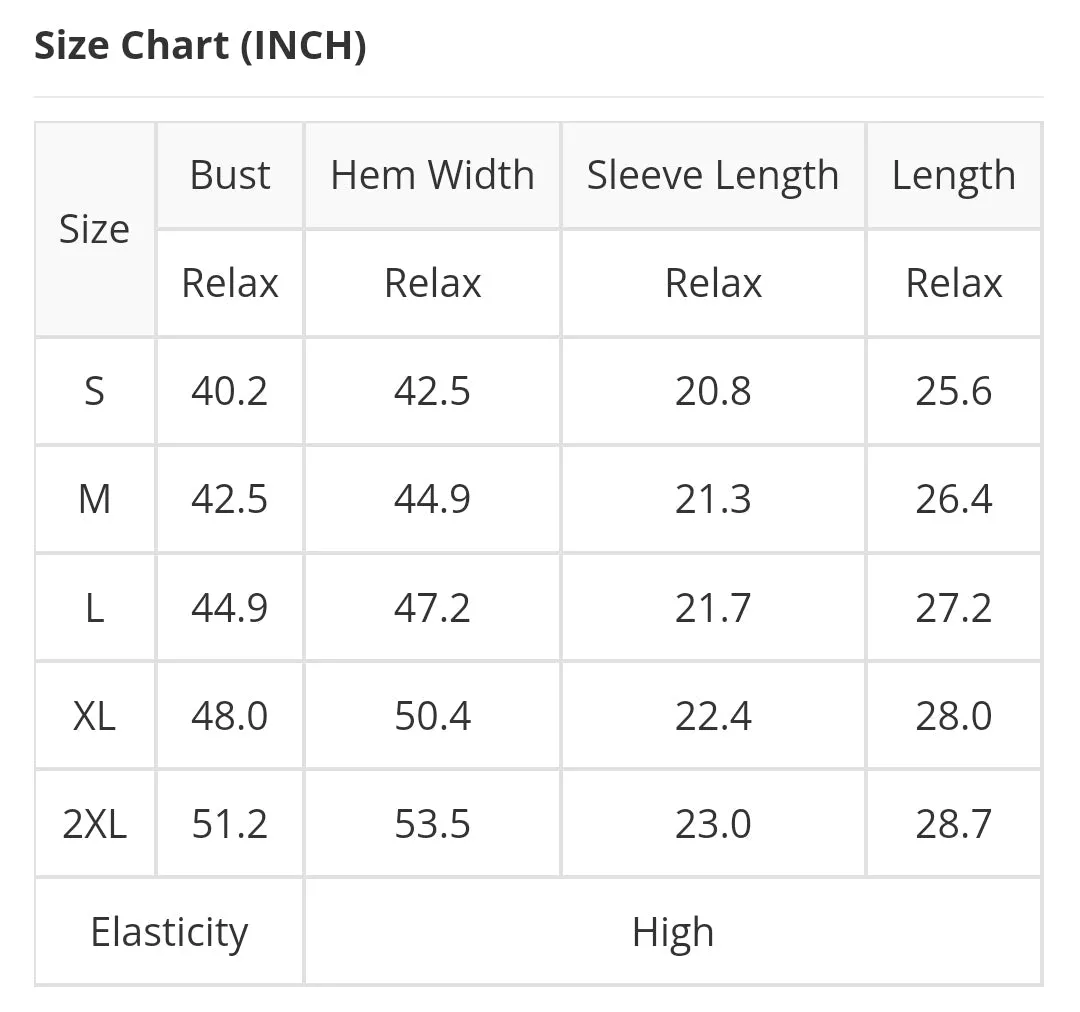The height and width of the screenshot is (1012, 1080).
Task: Click the Size Chart (INCH) heading
Action: tap(200, 47)
